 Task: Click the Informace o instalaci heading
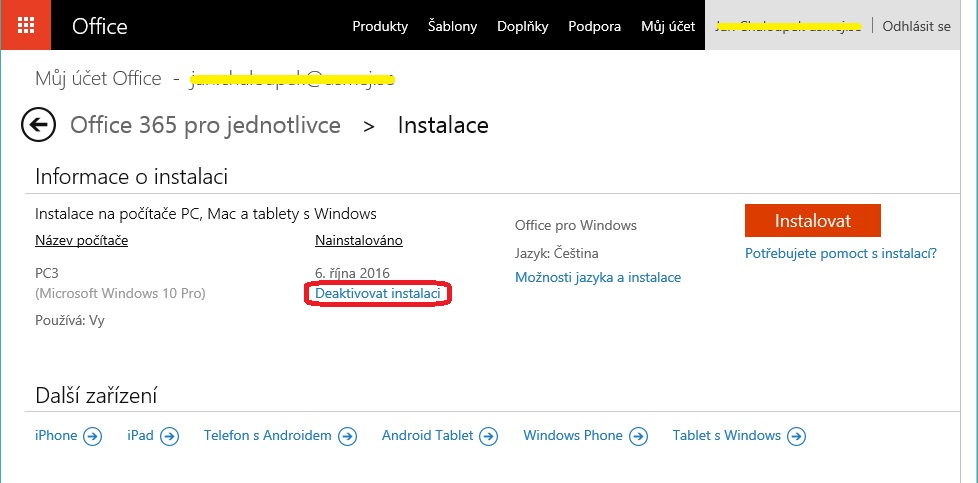(x=131, y=177)
